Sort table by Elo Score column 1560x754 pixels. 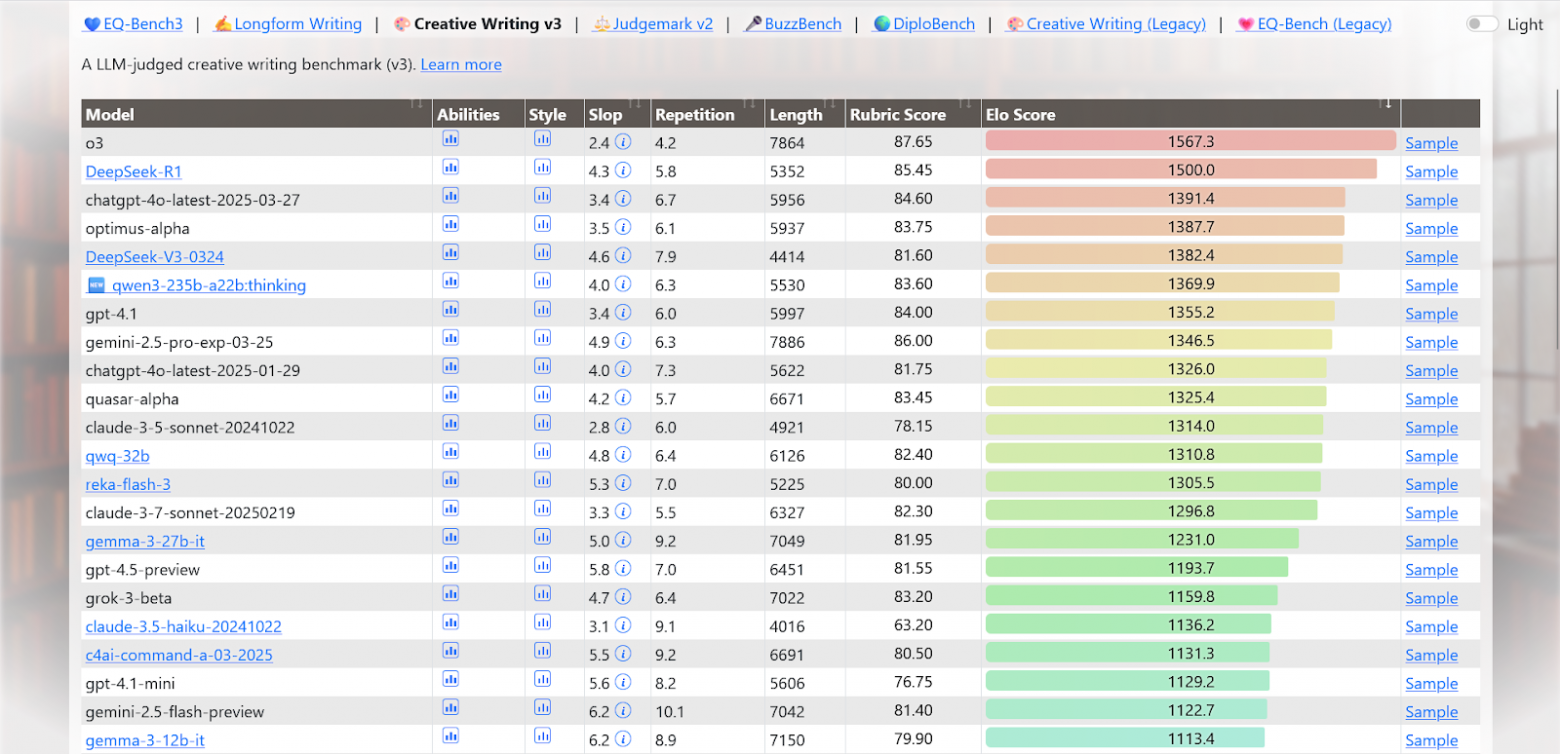click(1019, 114)
